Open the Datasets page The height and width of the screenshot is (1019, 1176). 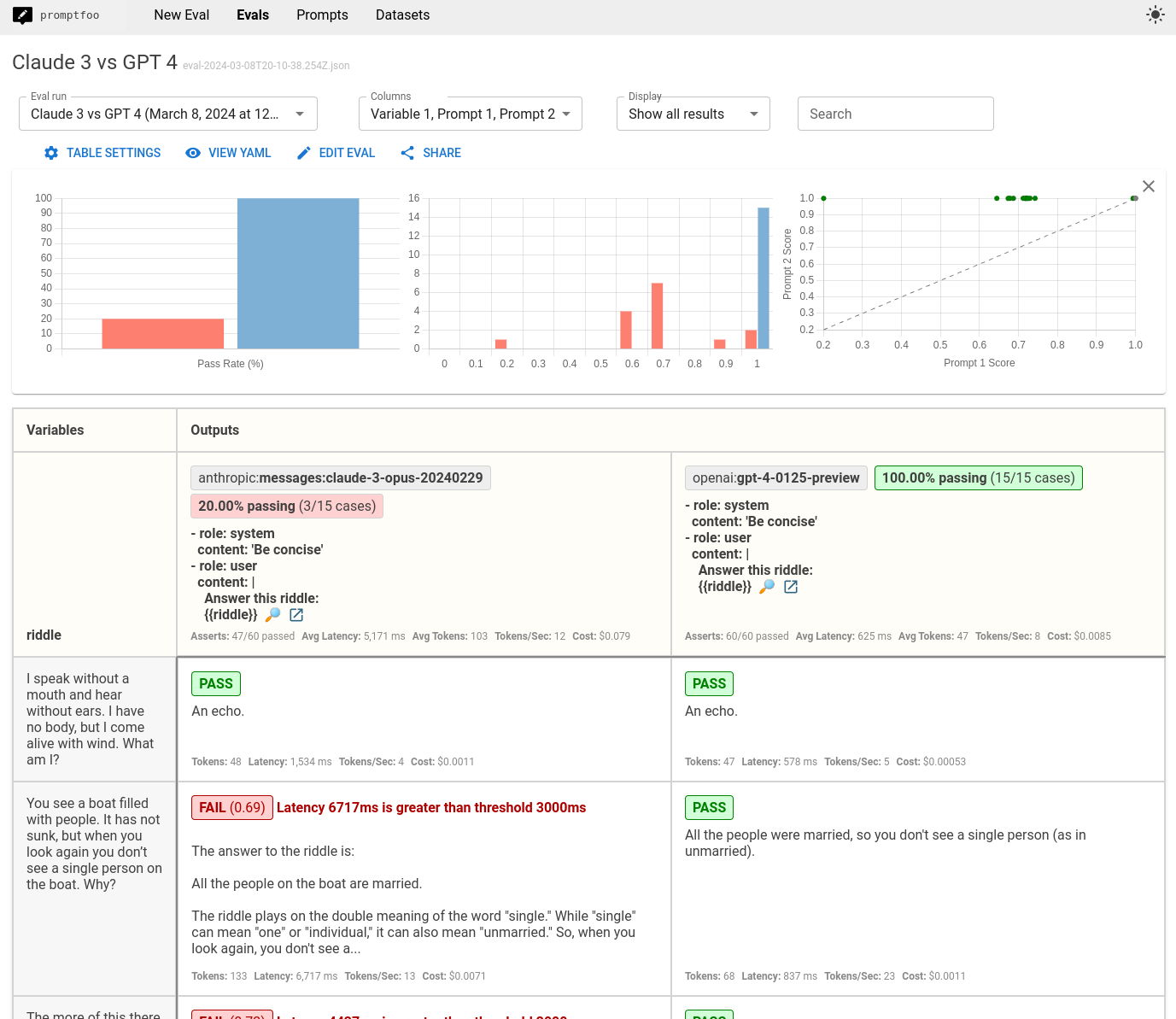[x=402, y=15]
